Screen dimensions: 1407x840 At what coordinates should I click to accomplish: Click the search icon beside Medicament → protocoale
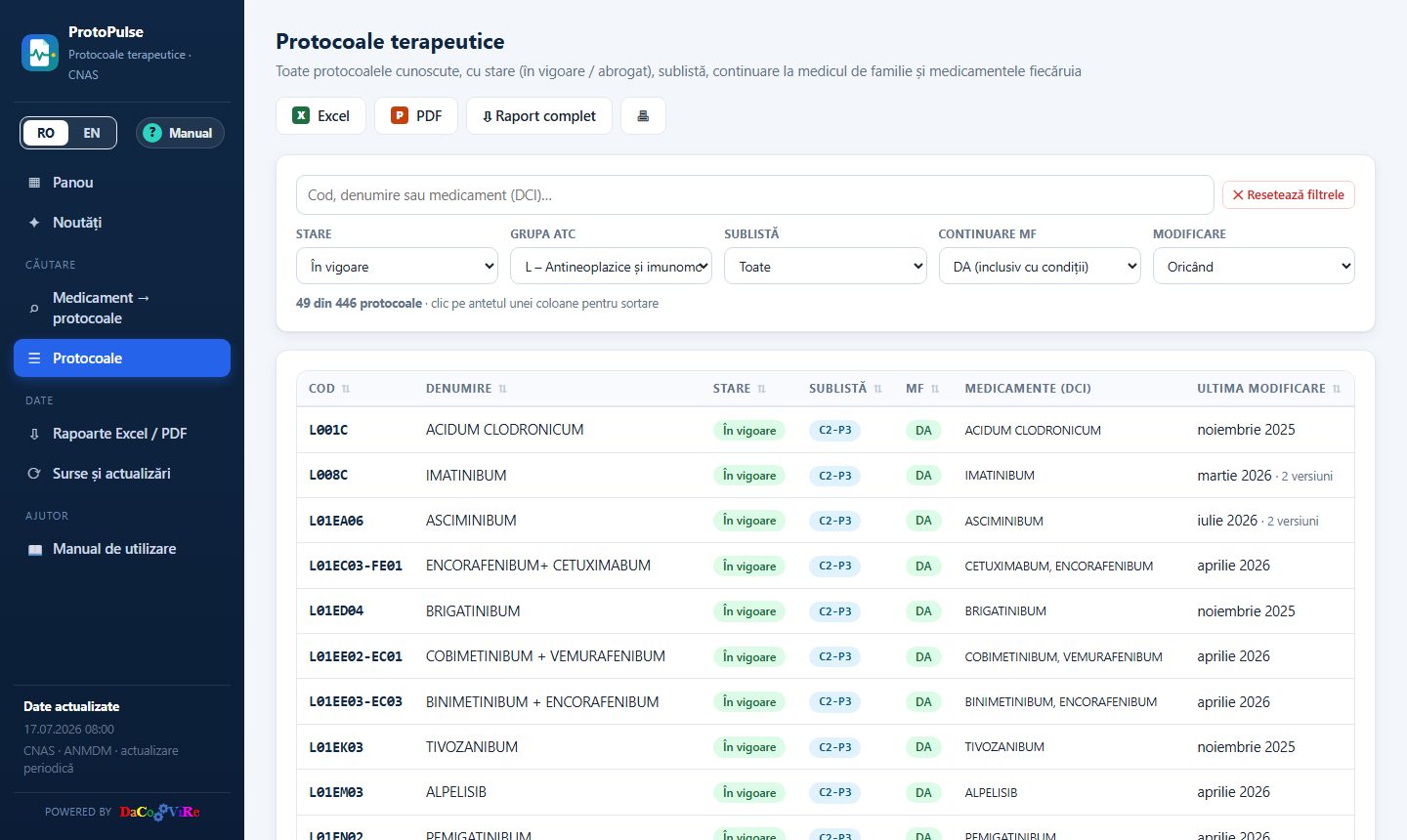pos(35,309)
